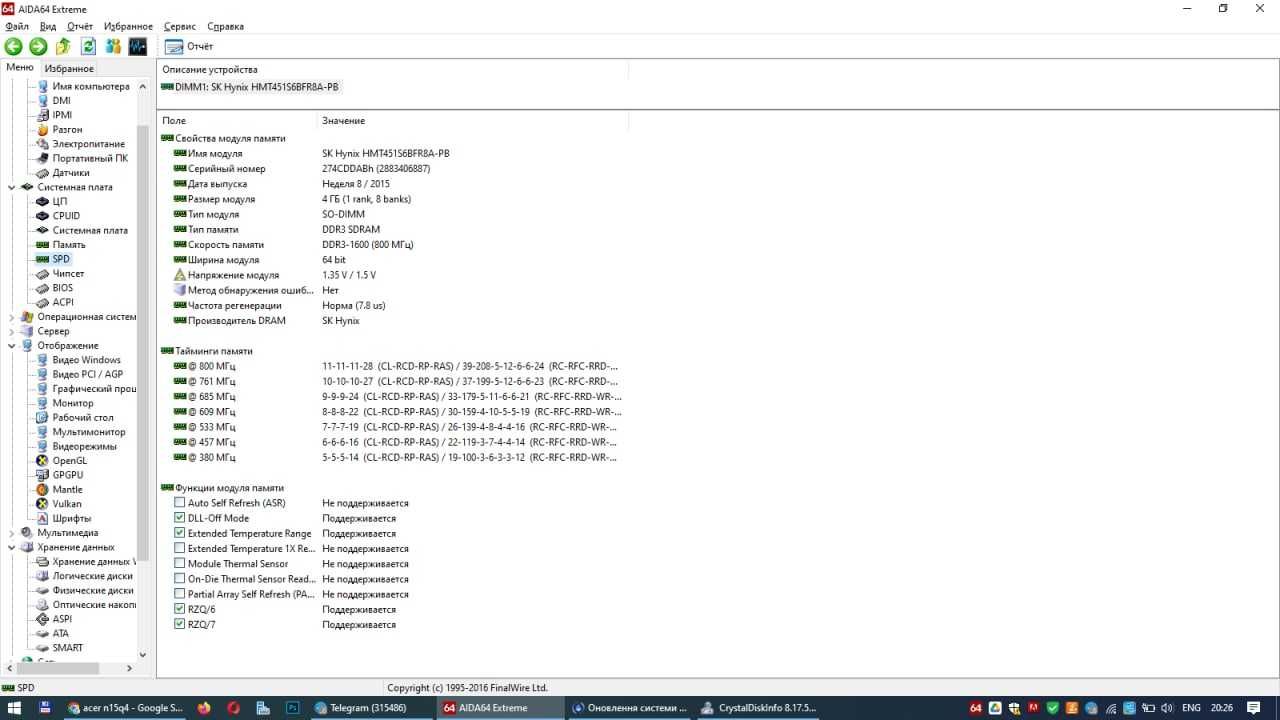Open the CPUID page

click(x=66, y=216)
